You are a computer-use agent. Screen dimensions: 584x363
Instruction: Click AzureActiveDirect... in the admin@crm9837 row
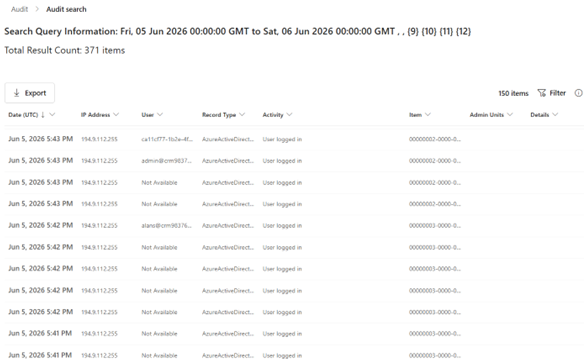(x=228, y=161)
